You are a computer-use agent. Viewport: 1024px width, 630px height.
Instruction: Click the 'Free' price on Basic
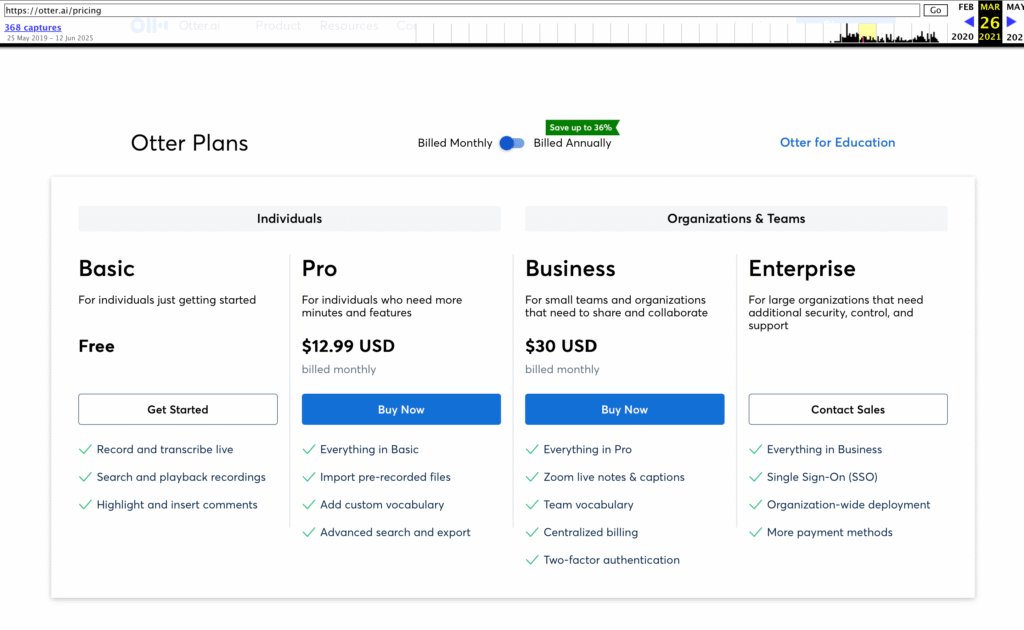coord(97,346)
